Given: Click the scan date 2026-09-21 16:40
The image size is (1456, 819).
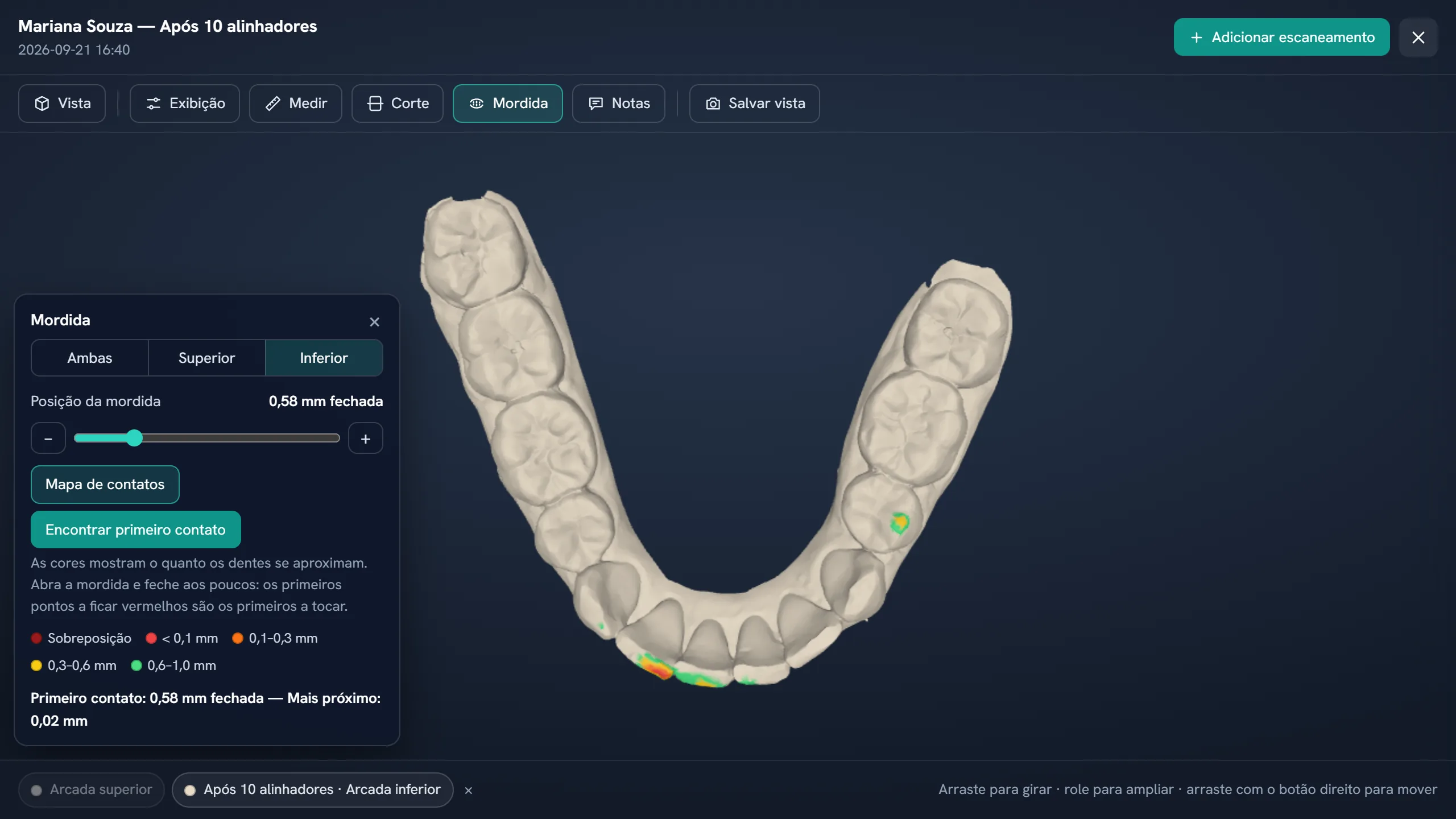Looking at the screenshot, I should [74, 50].
